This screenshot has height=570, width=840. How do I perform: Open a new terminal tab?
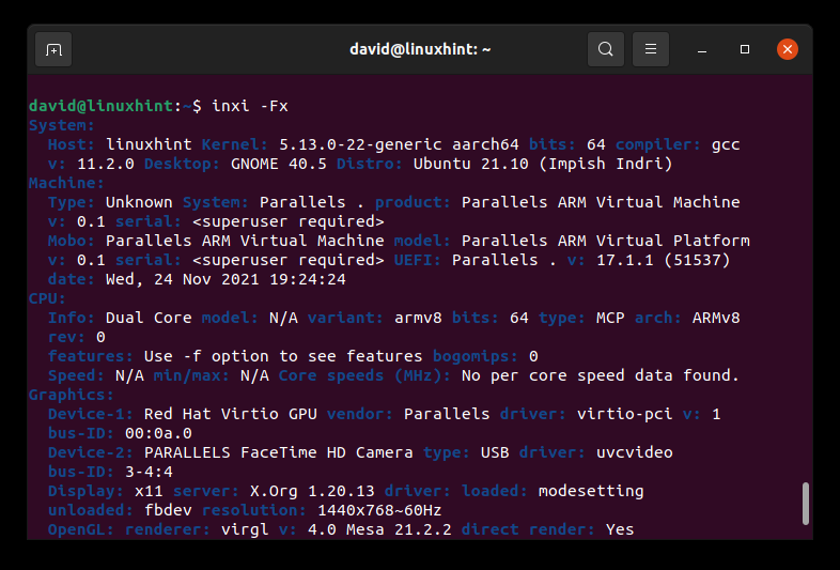pyautogui.click(x=54, y=49)
